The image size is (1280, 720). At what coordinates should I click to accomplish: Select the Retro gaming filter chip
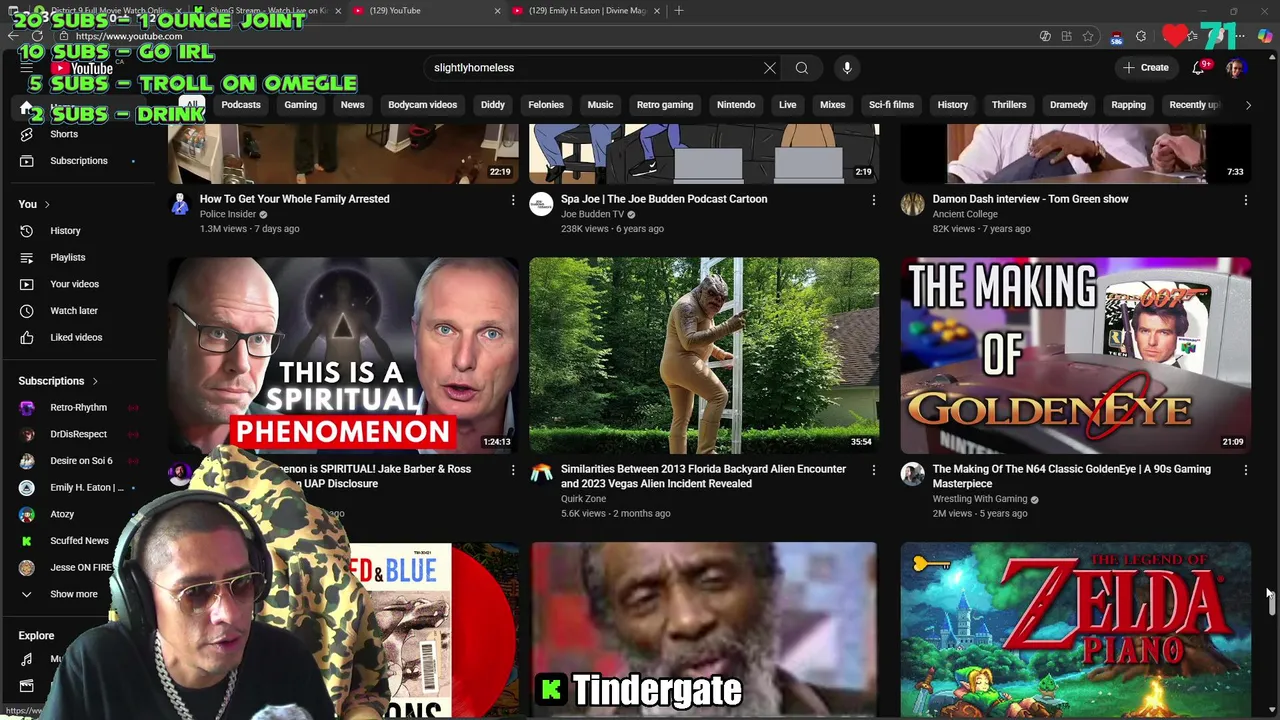(665, 105)
